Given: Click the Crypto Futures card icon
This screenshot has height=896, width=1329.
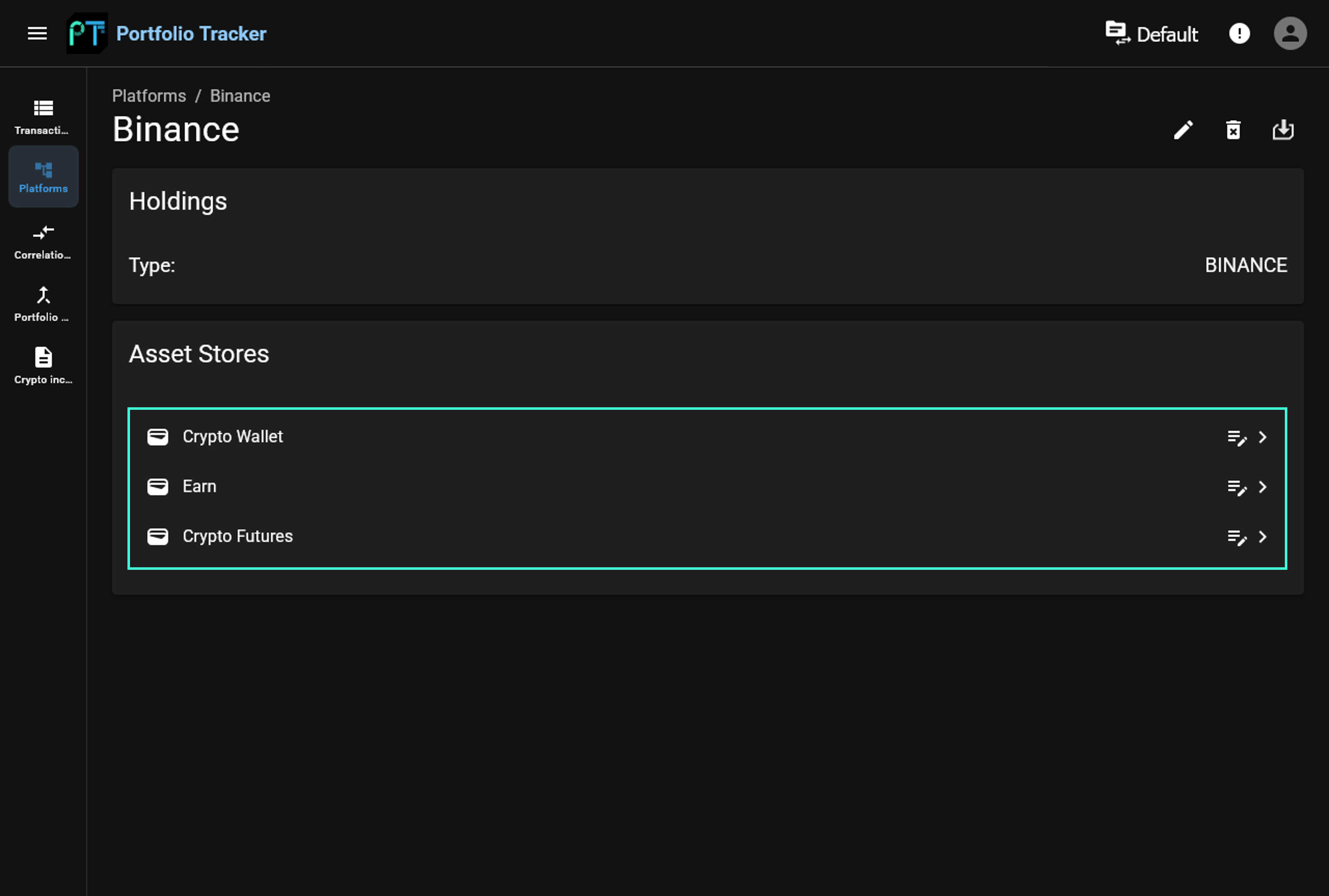Looking at the screenshot, I should [158, 536].
